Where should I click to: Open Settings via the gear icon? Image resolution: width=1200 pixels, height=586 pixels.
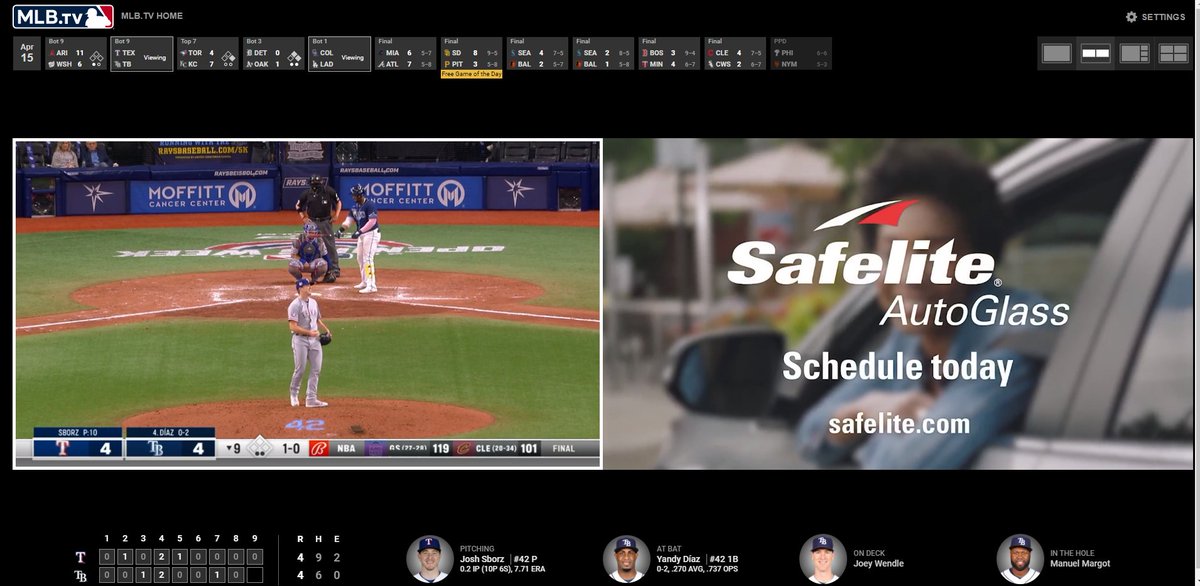click(x=1131, y=17)
